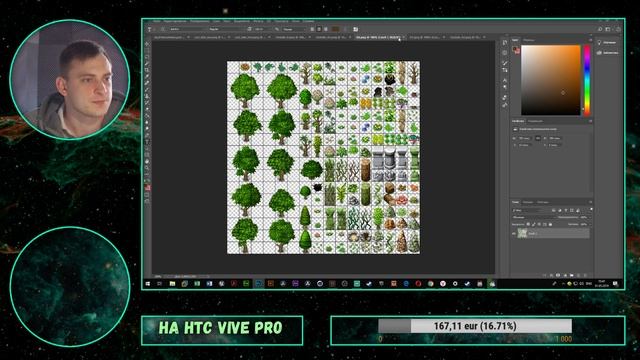The height and width of the screenshot is (360, 640).
Task: Click the Photoshop icon in the taskbar
Action: (x=258, y=283)
